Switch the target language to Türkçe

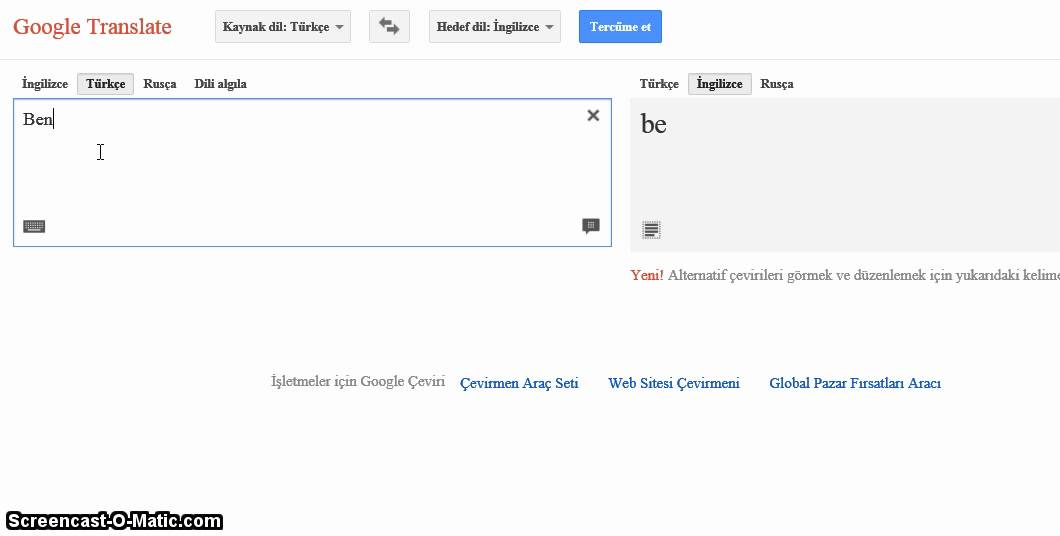[x=659, y=84]
